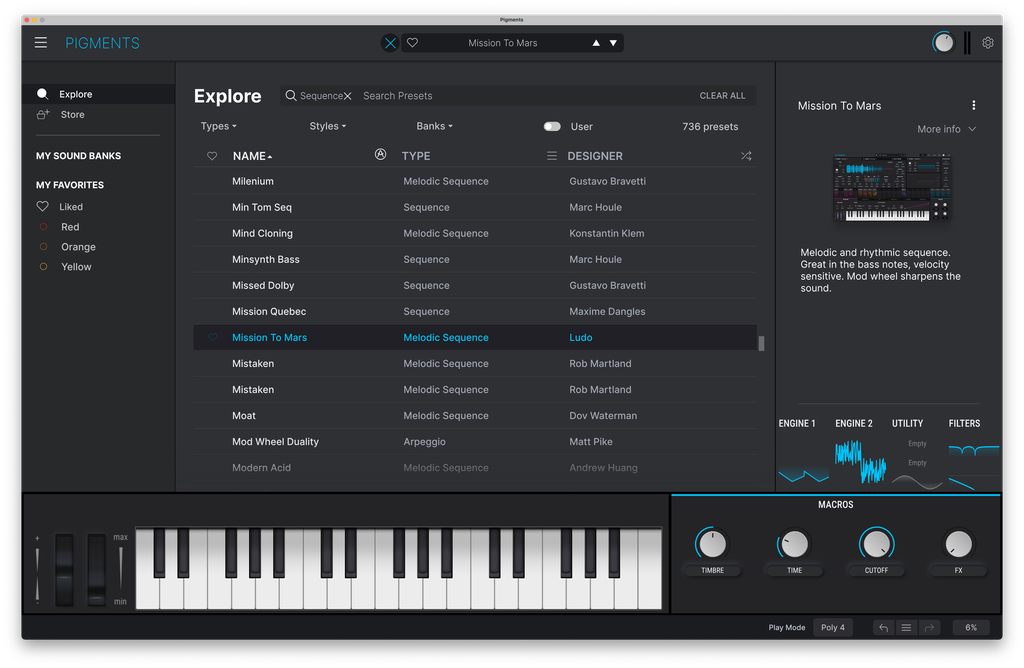Viewport: 1024px width, 668px height.
Task: Open the Store section
Action: coord(72,115)
